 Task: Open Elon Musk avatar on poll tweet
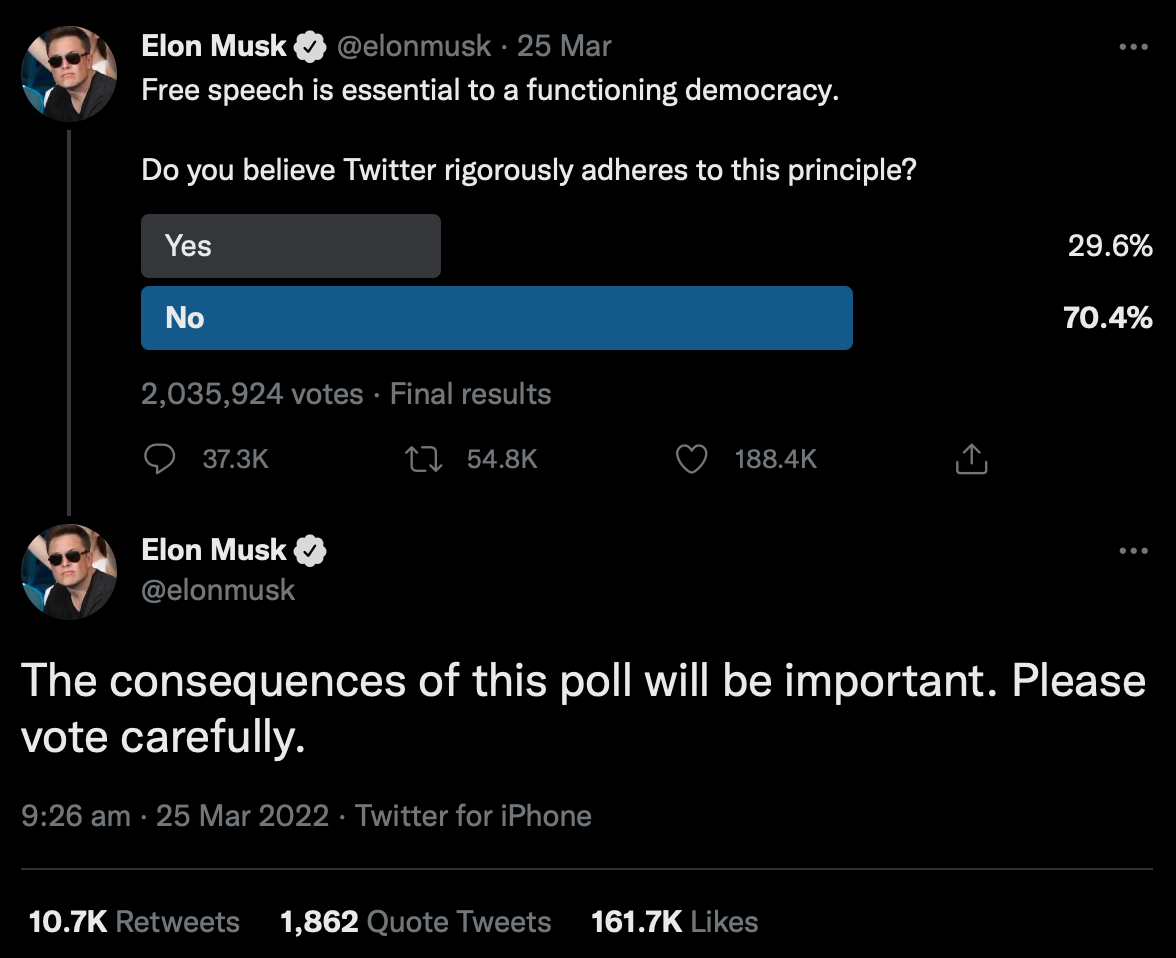pyautogui.click(x=69, y=74)
